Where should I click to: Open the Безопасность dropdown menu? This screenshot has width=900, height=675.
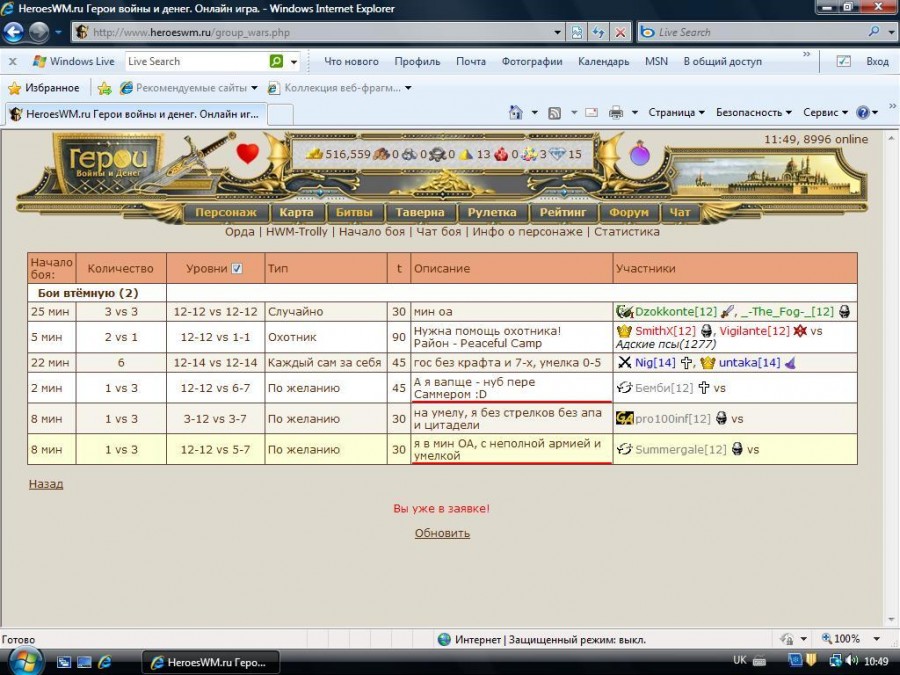point(753,113)
